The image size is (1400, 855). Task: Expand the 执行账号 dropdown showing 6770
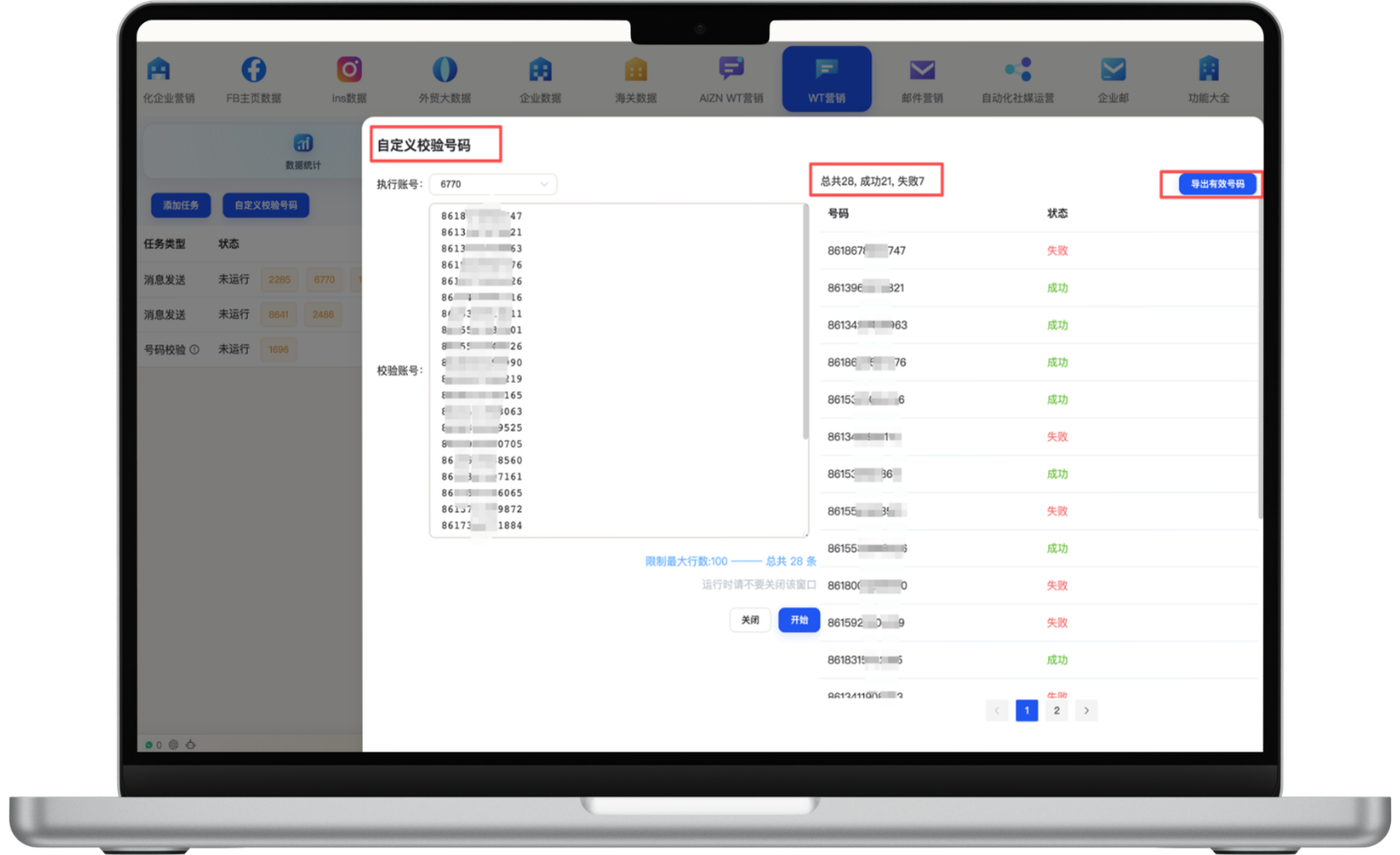(x=493, y=184)
